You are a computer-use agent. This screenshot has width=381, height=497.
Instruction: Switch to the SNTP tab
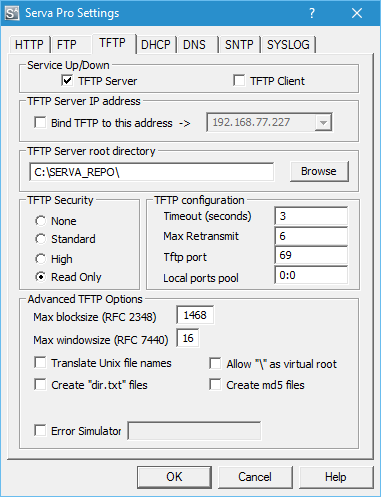click(239, 45)
